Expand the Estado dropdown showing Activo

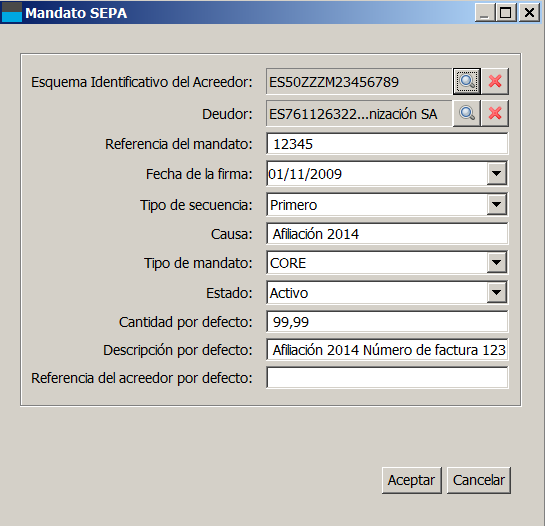pyautogui.click(x=496, y=292)
